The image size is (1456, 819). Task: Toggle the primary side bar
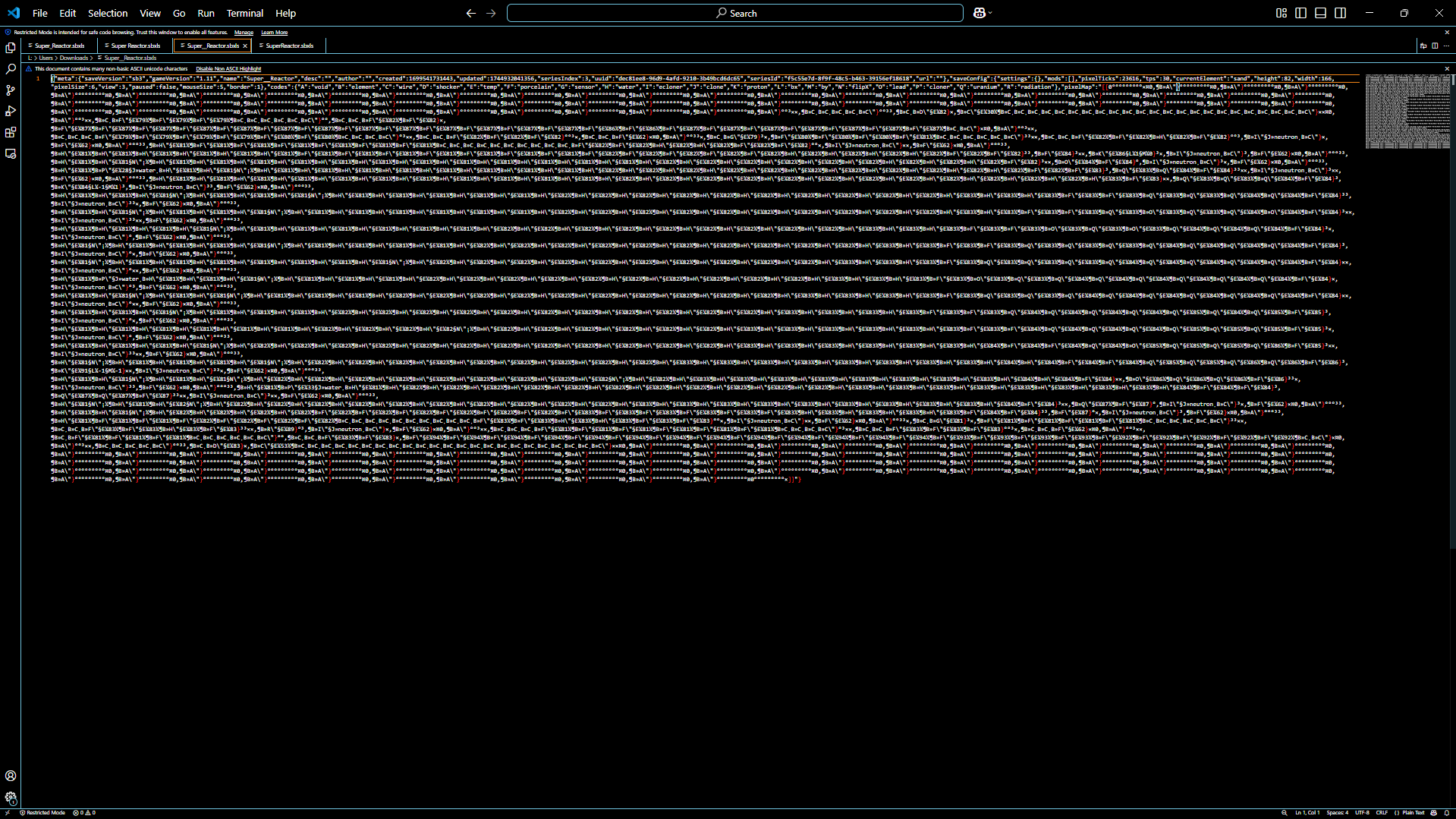click(1301, 13)
